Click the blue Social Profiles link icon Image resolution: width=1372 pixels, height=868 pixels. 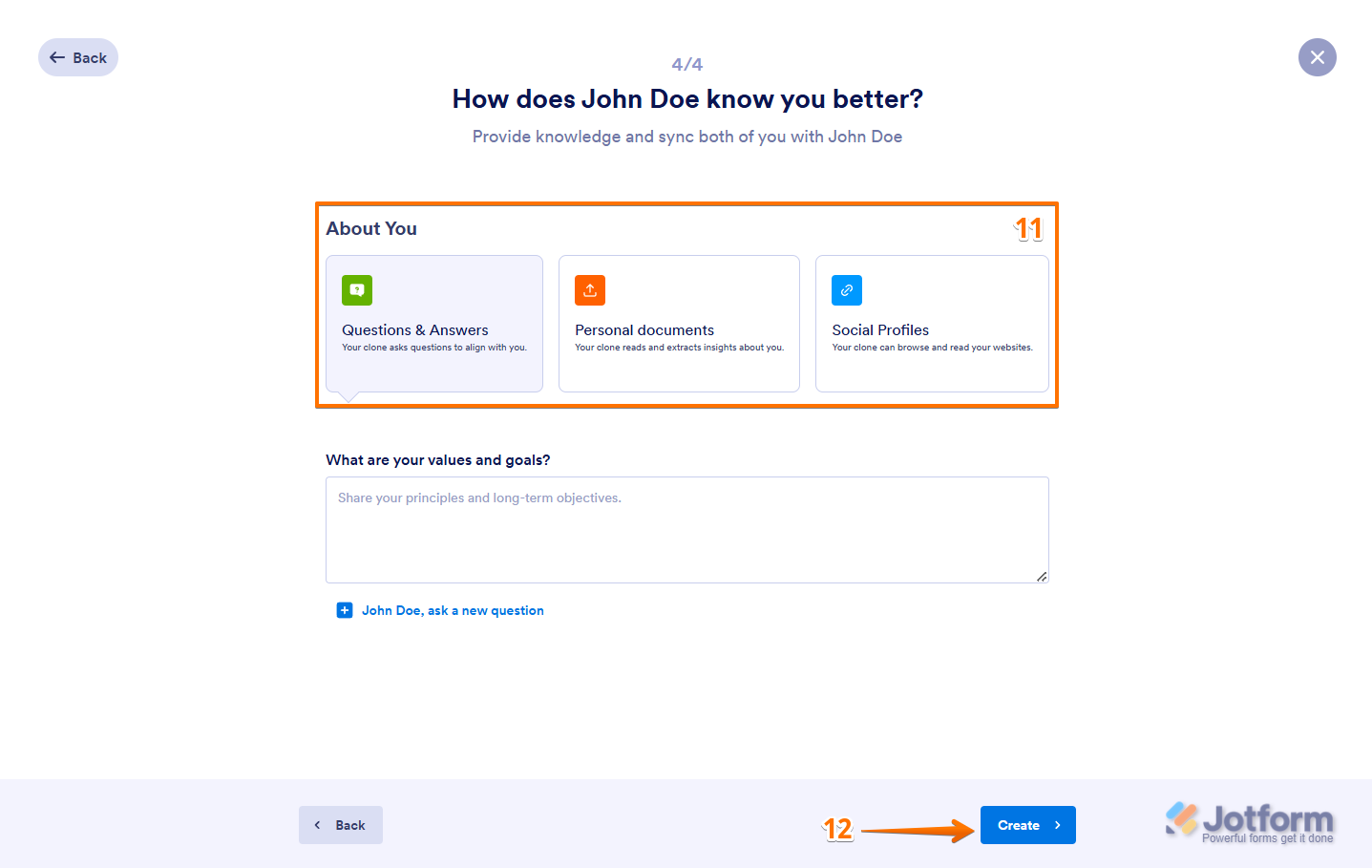[x=847, y=290]
